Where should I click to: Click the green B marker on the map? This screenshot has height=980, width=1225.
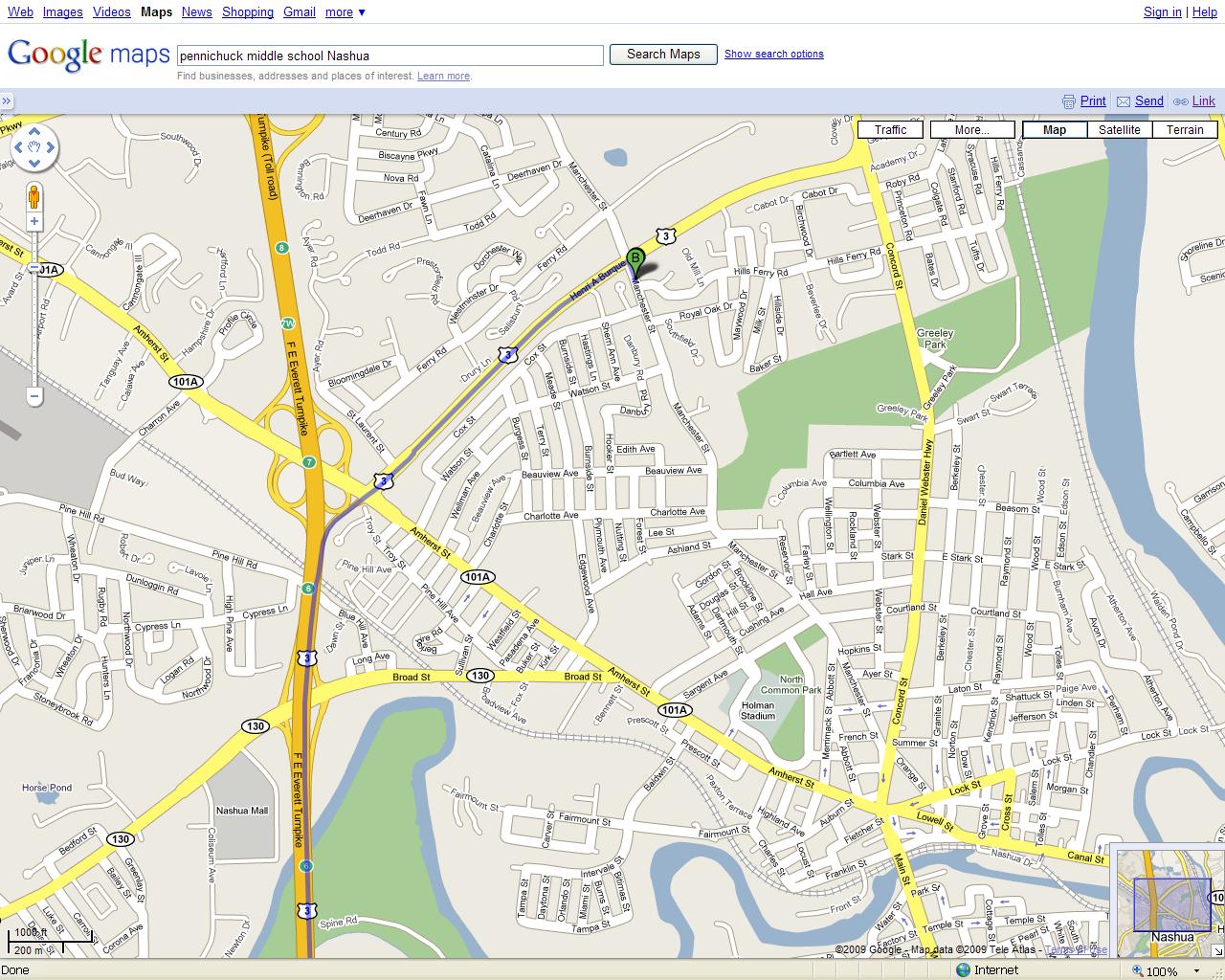coord(635,261)
